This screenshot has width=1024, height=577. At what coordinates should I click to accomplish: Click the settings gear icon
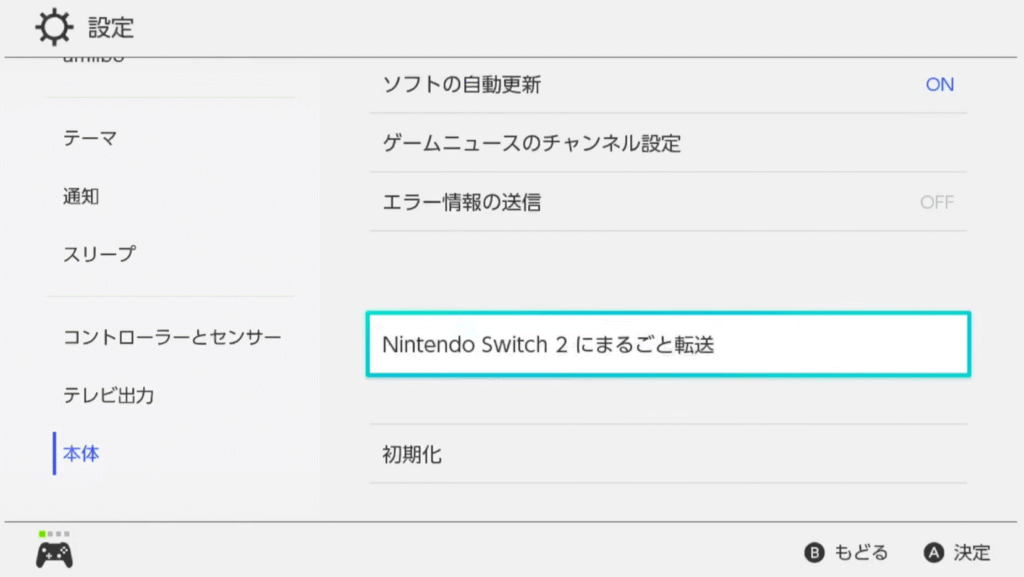[54, 27]
